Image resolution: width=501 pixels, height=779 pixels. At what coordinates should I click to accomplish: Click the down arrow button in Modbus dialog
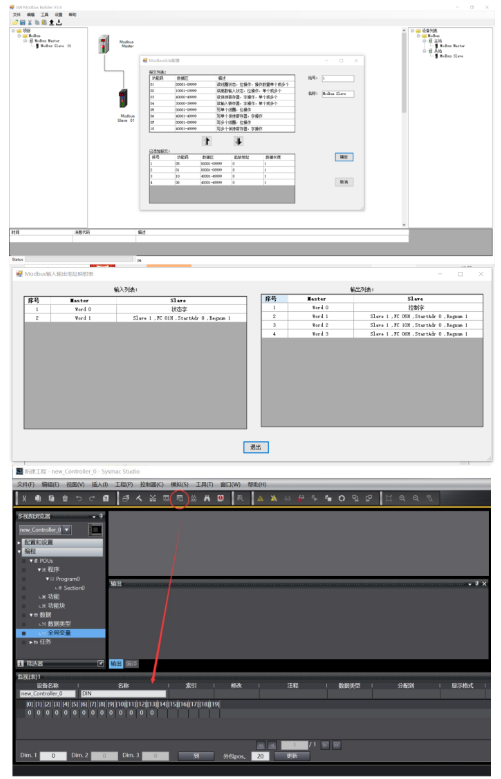(x=239, y=141)
